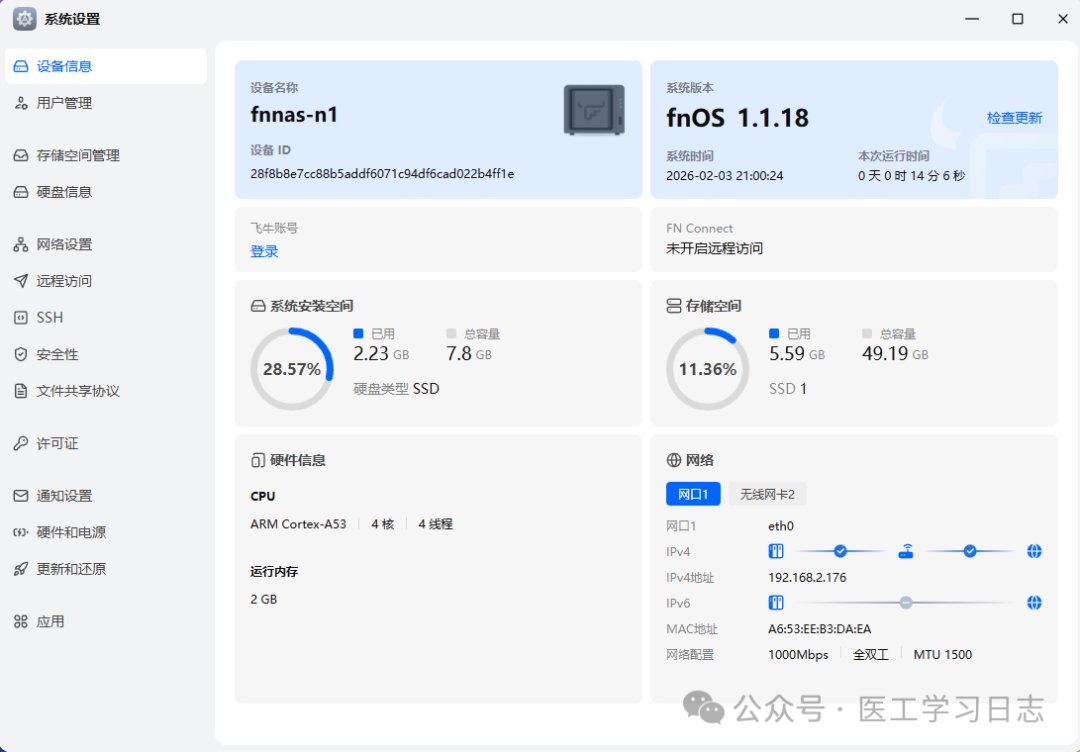
Task: Click the IPv6 connection slider handle
Action: point(906,603)
